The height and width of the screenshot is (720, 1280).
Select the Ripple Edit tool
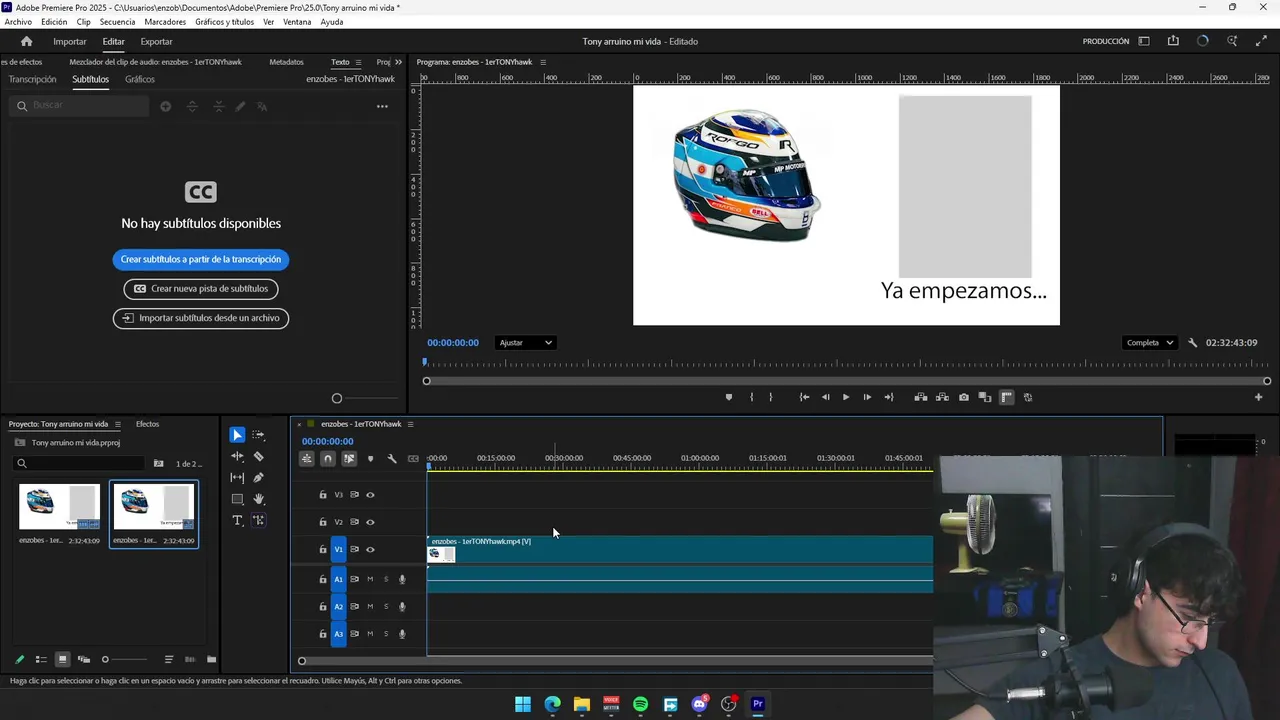237,456
